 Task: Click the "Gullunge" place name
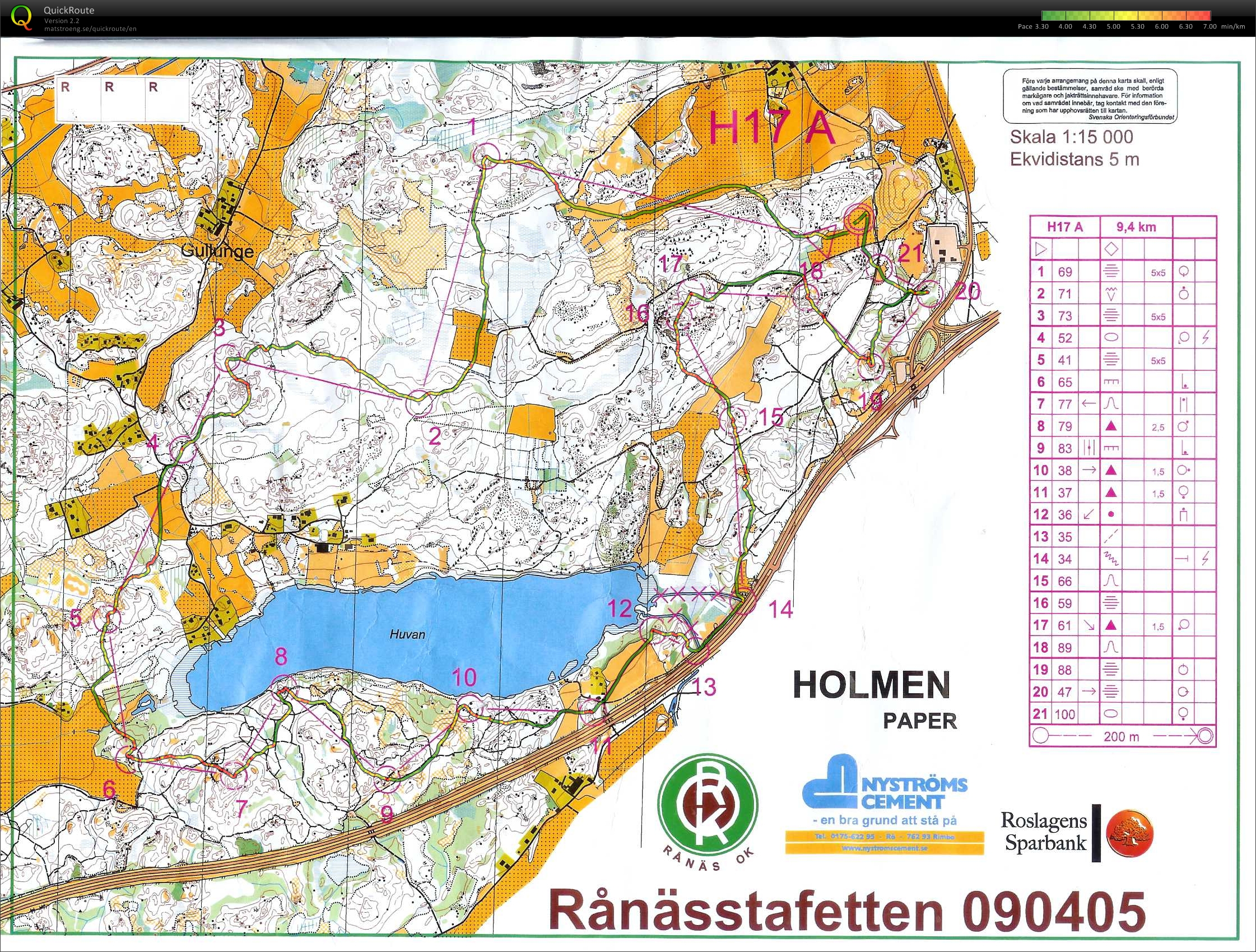(217, 252)
